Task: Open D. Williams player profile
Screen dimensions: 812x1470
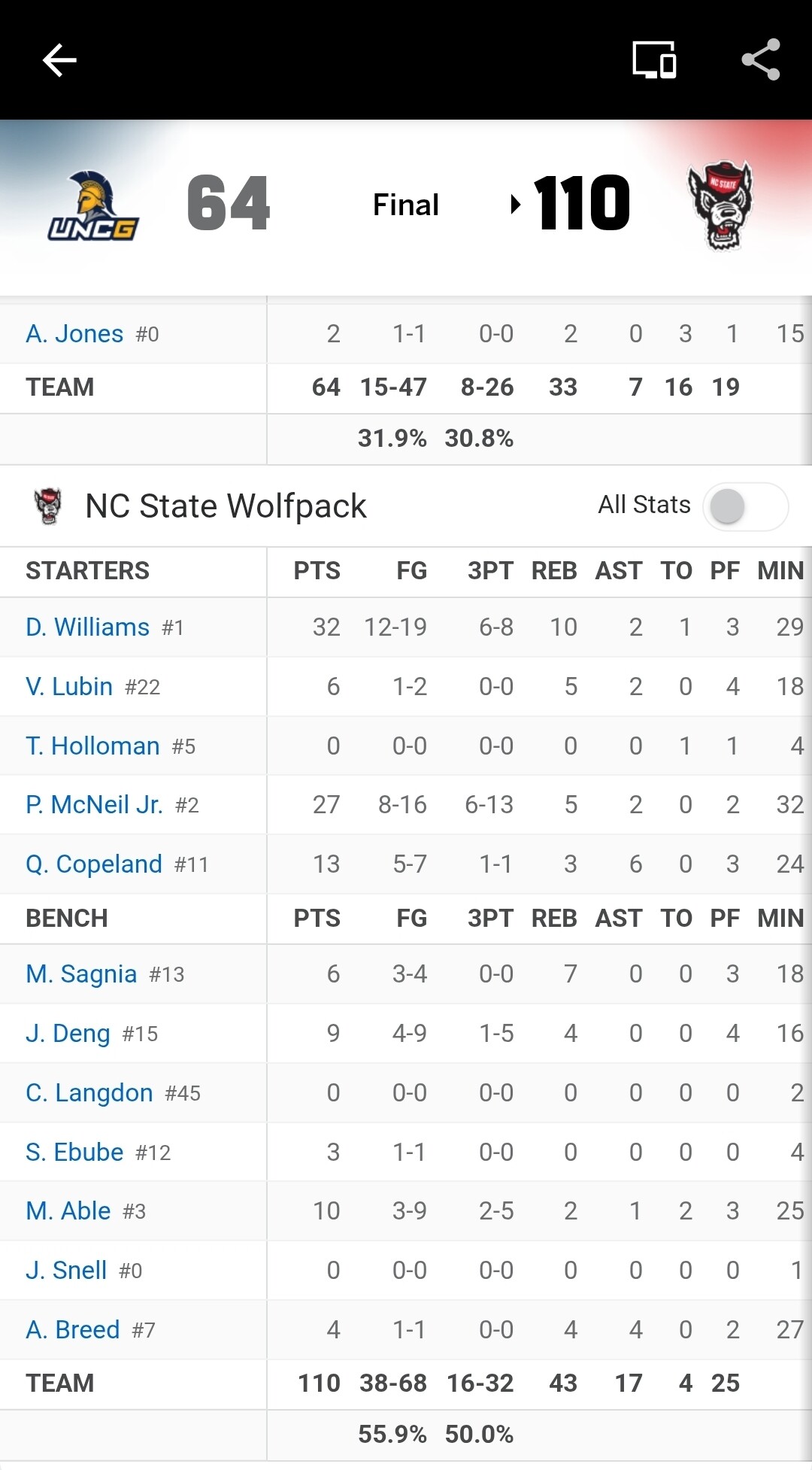Action: click(x=88, y=627)
